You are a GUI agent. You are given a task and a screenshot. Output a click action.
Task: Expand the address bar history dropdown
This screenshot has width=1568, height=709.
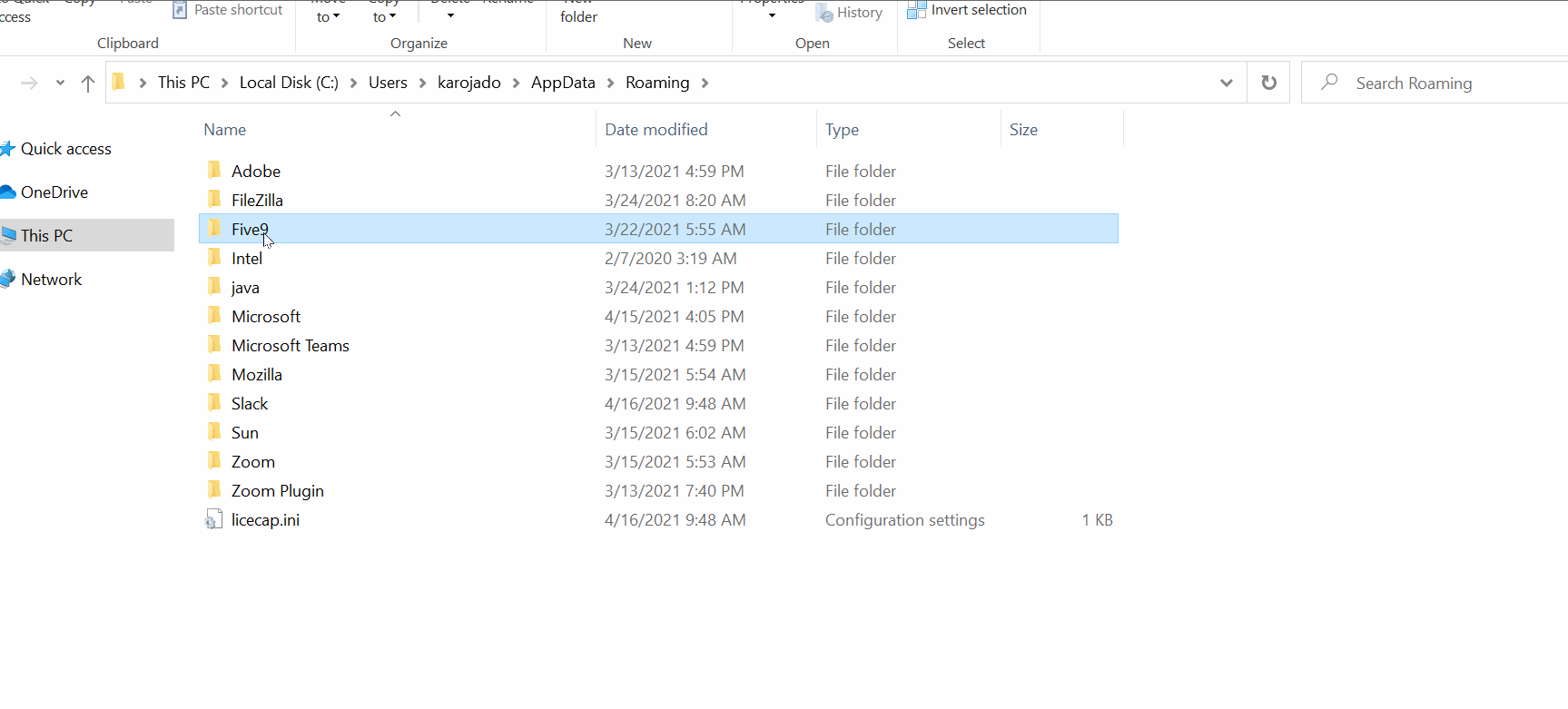pyautogui.click(x=1227, y=83)
